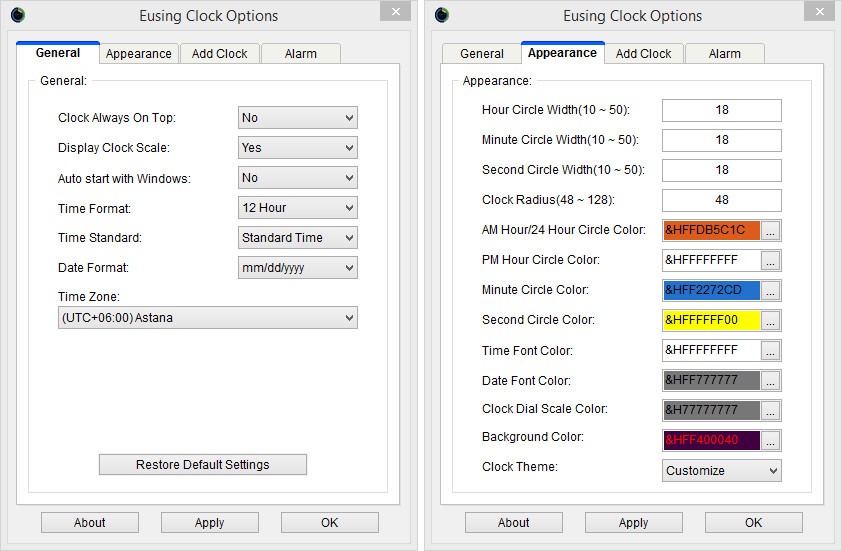The image size is (842, 551).
Task: Click the blue &HFF2272CD color field
Action: click(712, 291)
